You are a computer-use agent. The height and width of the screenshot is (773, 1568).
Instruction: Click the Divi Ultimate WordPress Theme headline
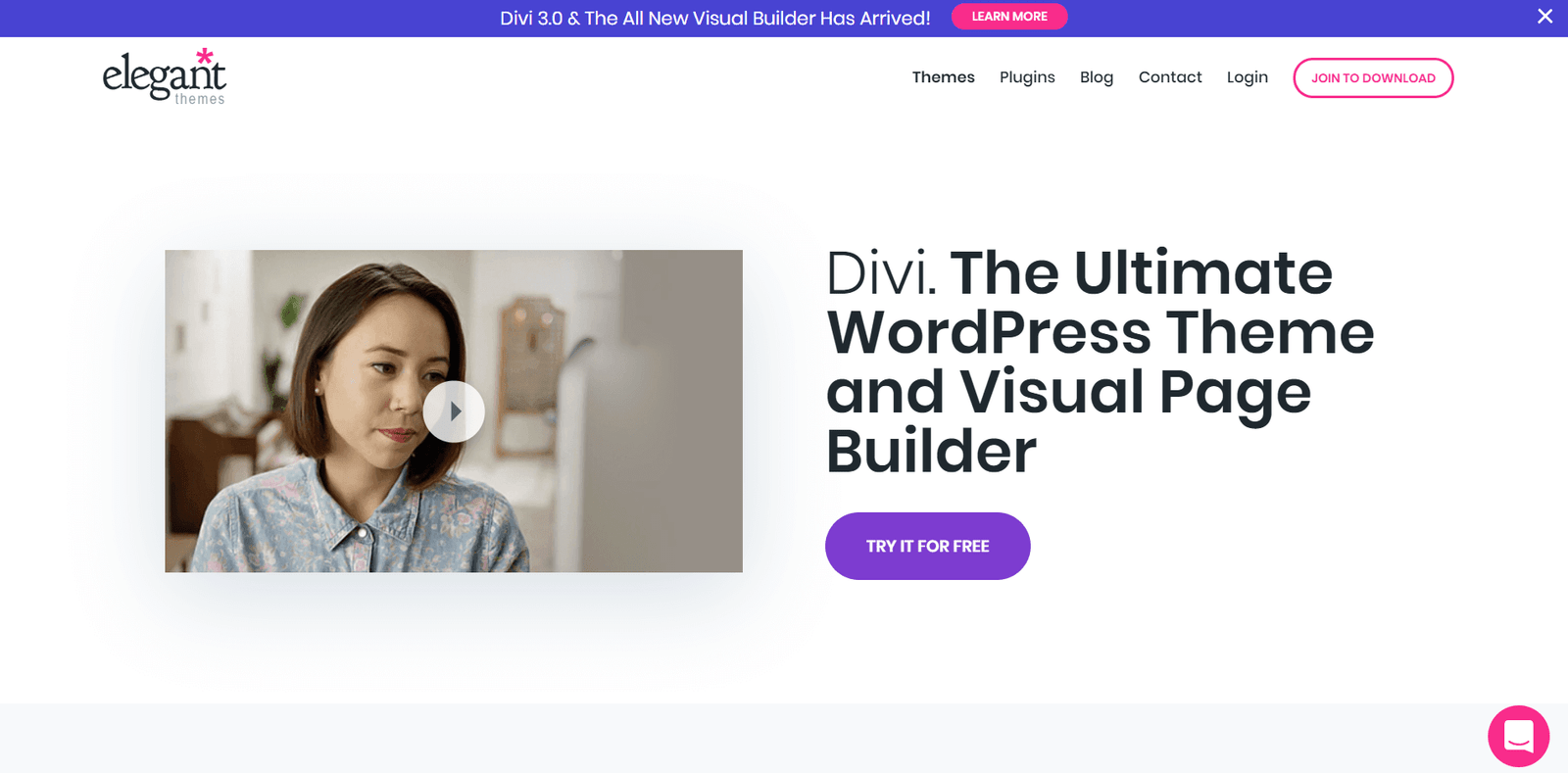point(1100,362)
